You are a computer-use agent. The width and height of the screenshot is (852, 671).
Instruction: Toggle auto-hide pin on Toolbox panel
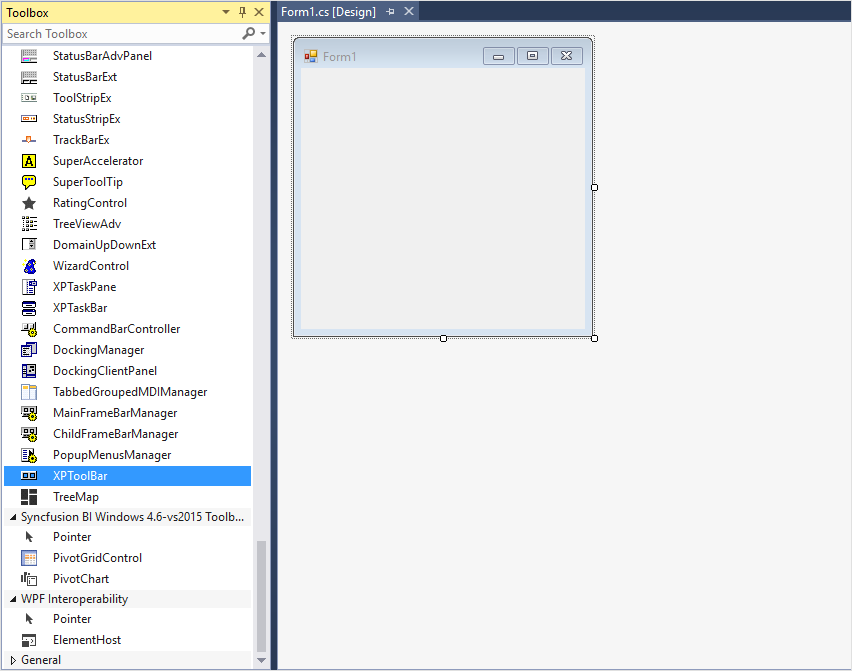point(242,12)
